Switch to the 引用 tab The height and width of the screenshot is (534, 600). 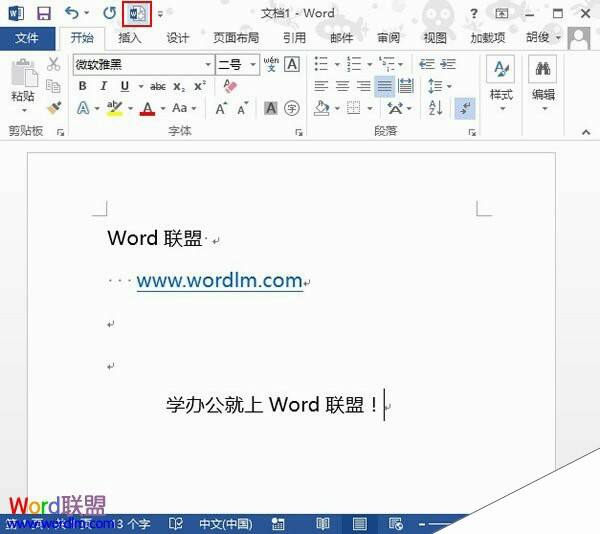pos(295,38)
